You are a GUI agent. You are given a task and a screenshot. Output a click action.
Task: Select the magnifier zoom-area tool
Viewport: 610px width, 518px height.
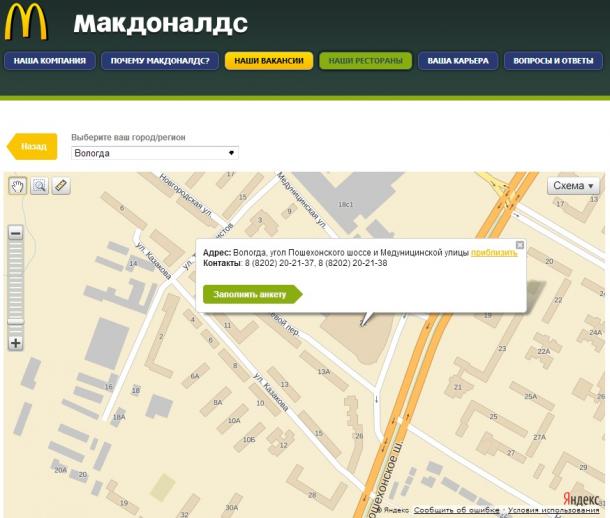[39, 186]
